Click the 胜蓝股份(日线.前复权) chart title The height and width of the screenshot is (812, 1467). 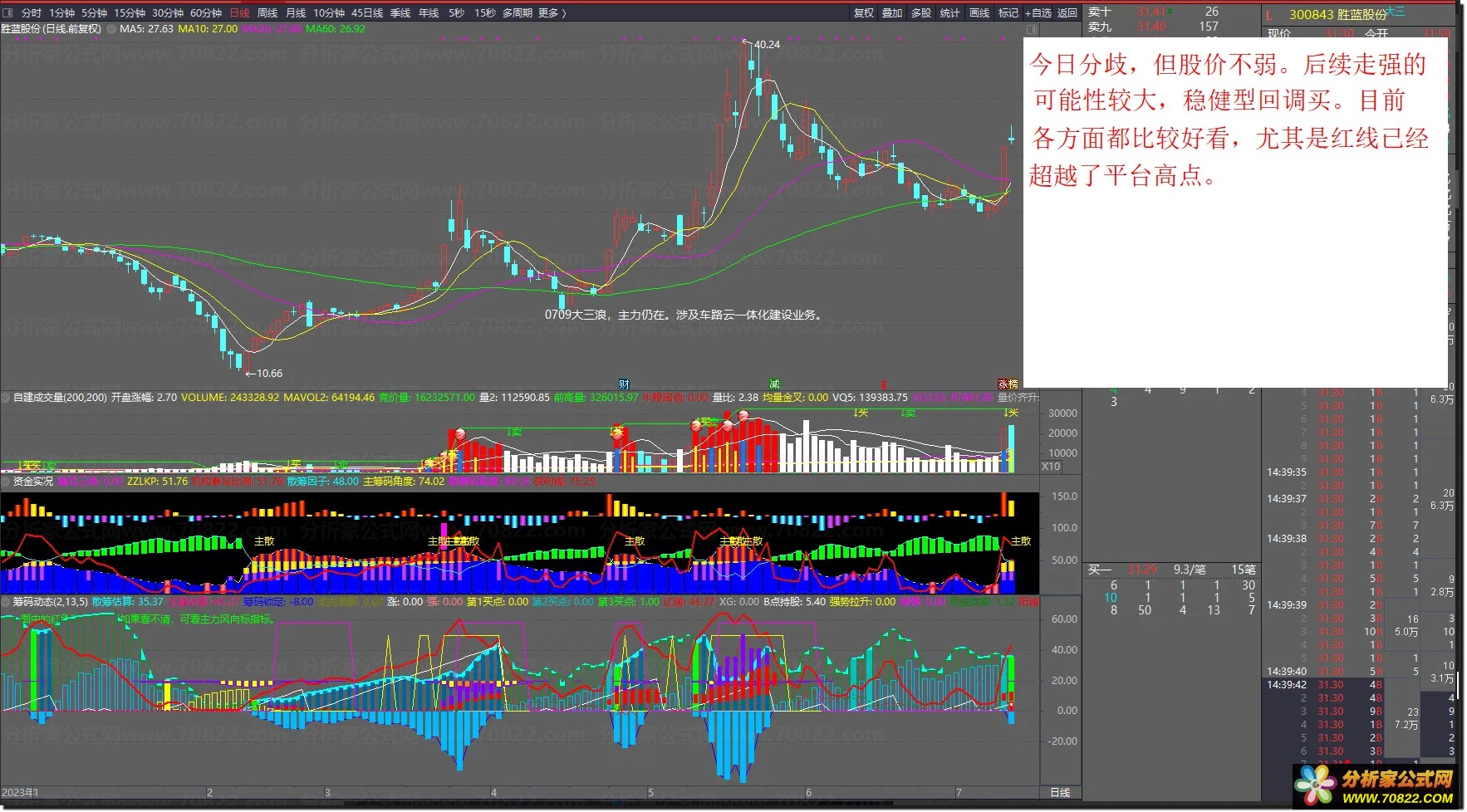(x=52, y=28)
